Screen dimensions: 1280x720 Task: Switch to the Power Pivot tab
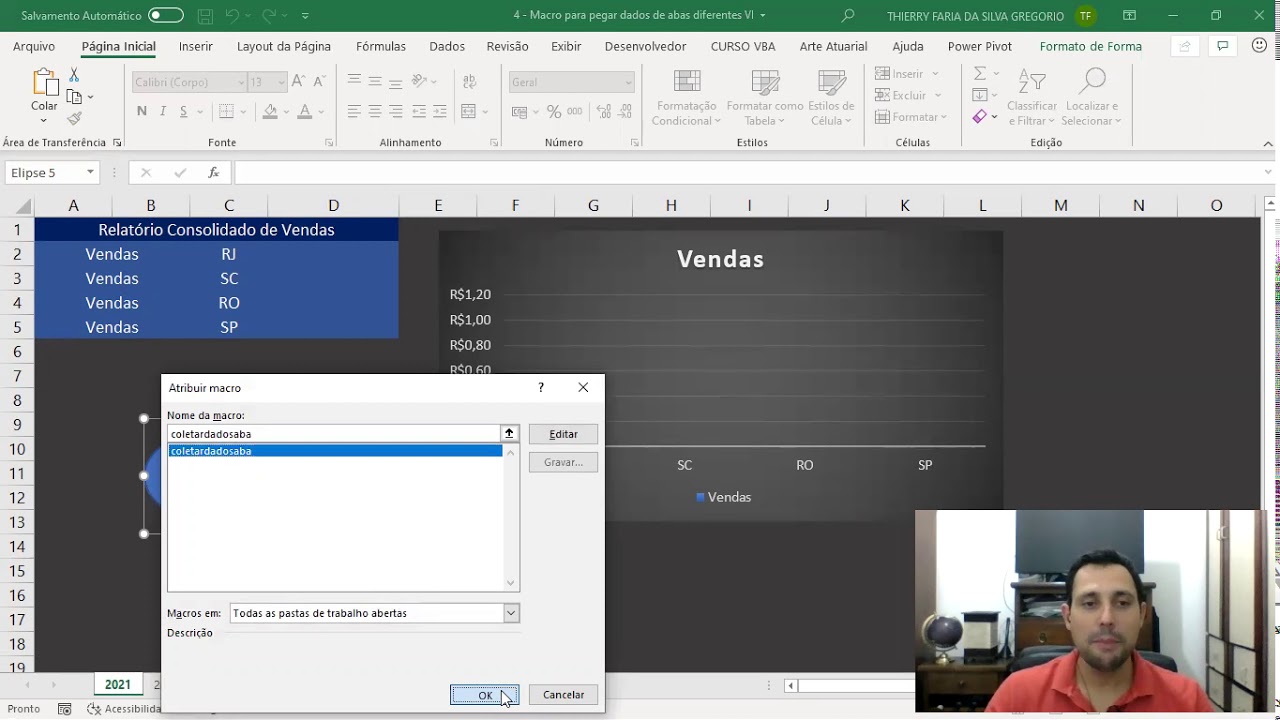980,47
